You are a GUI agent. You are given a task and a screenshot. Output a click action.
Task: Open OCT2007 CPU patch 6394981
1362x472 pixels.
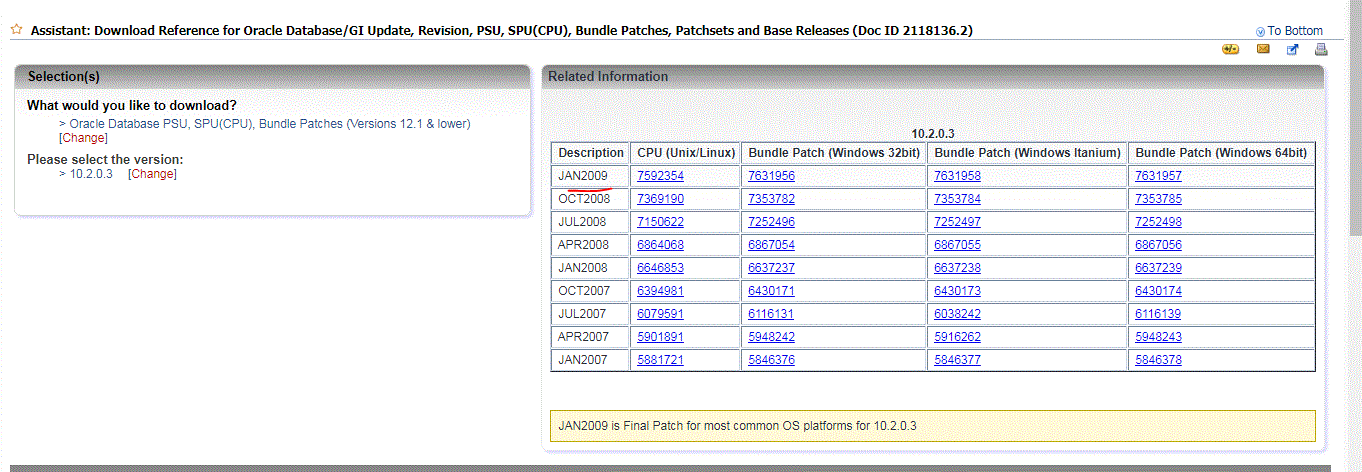(x=660, y=291)
